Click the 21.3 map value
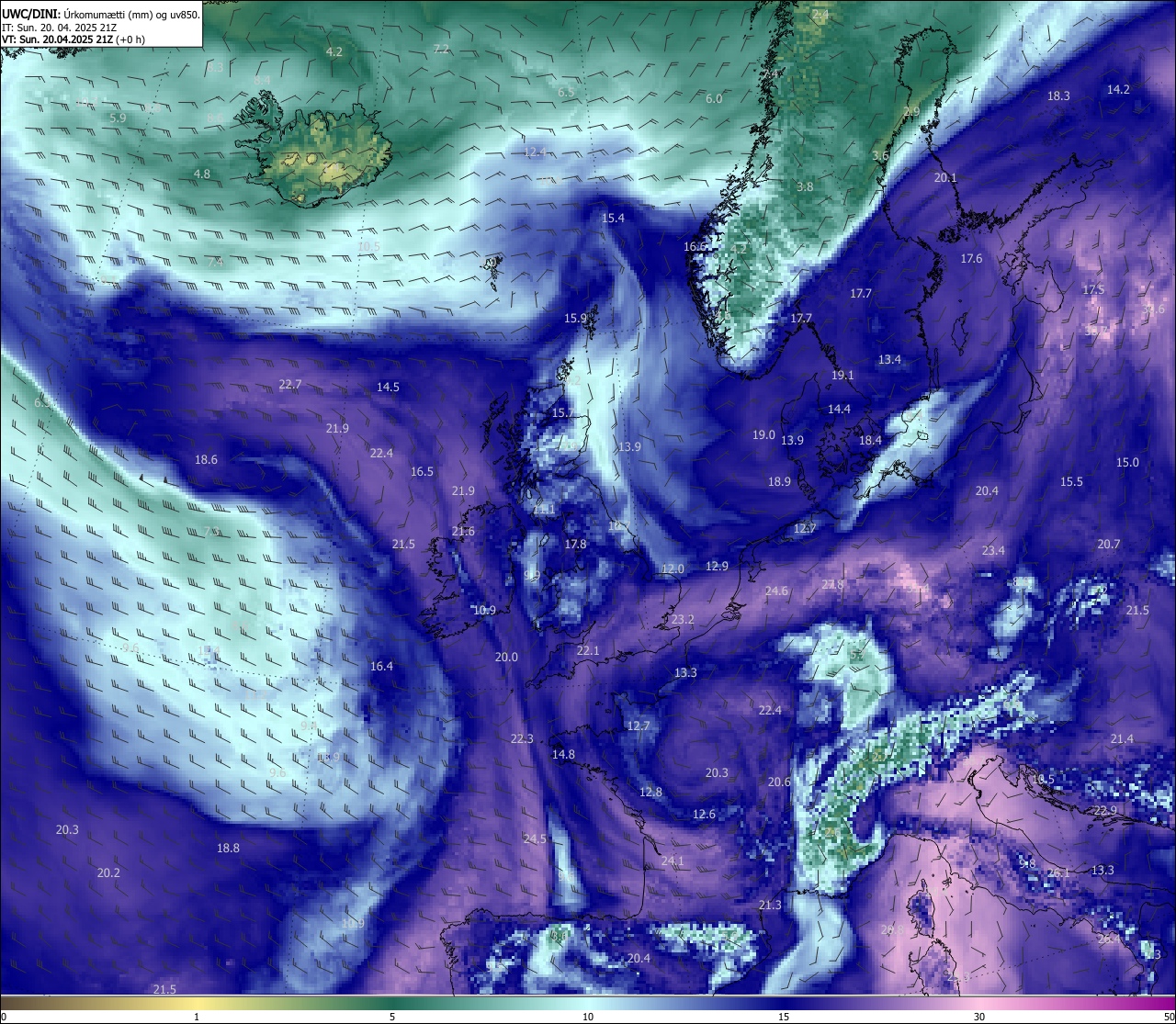The width and height of the screenshot is (1176, 1024). coord(770,905)
